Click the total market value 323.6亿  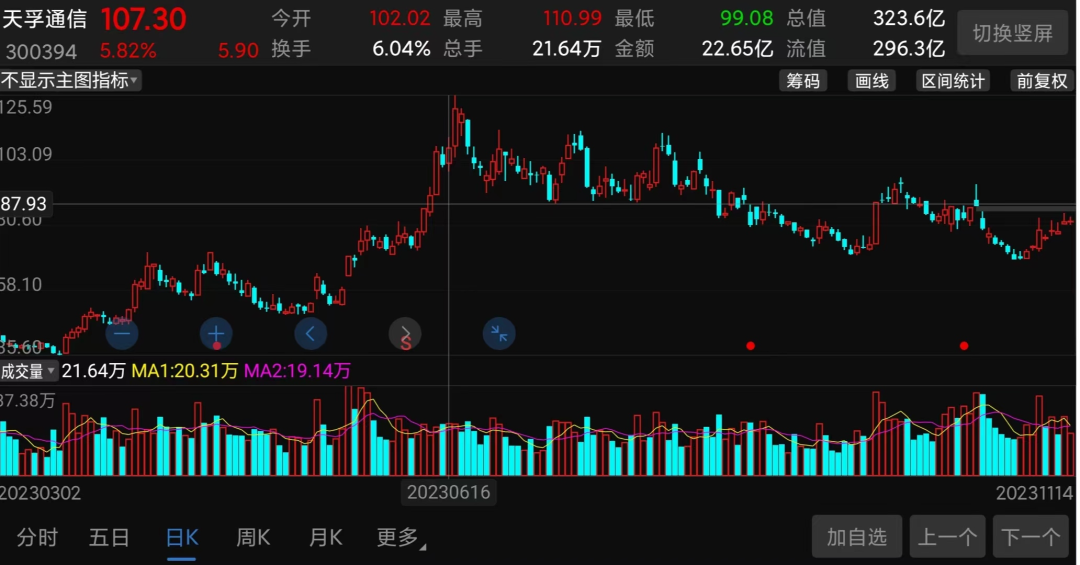908,18
